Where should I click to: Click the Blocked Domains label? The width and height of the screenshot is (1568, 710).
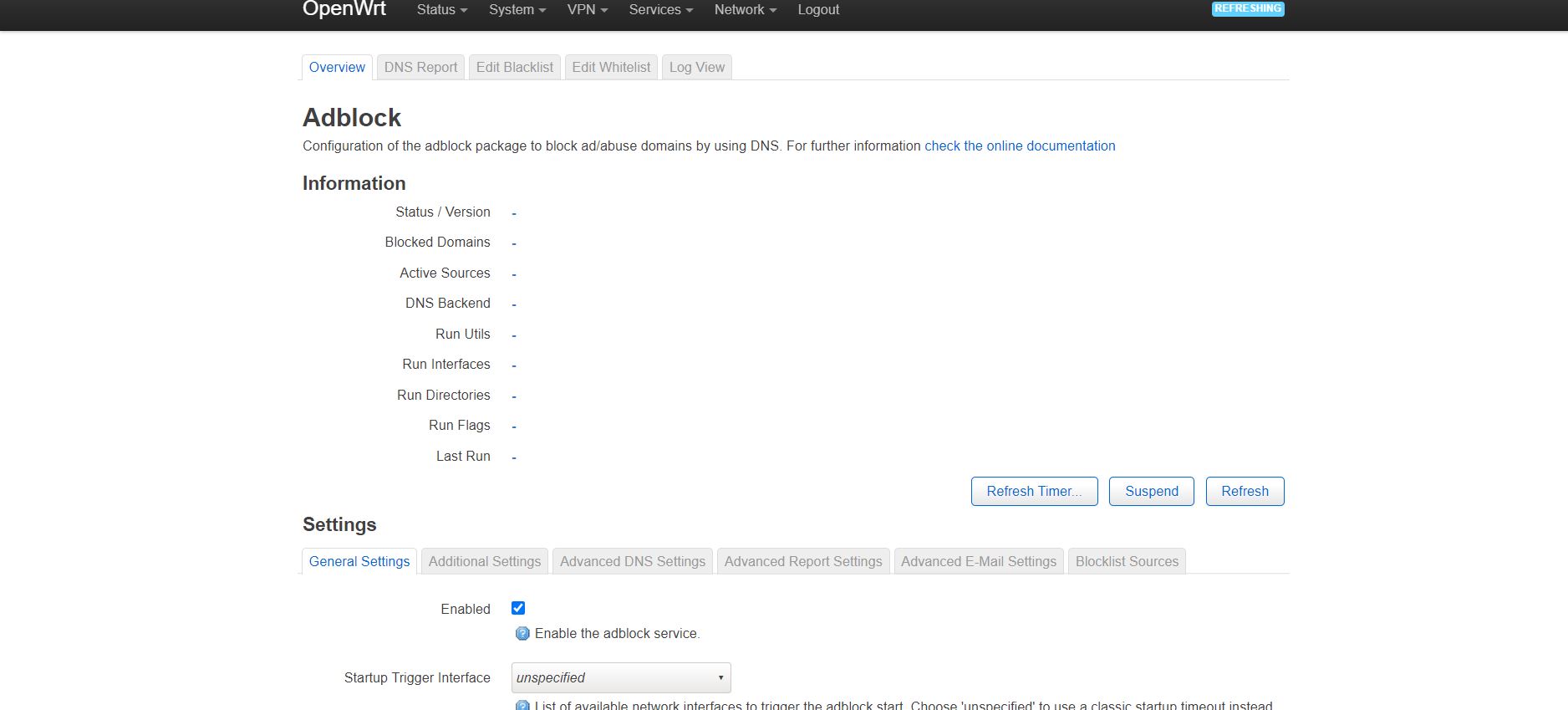tap(437, 242)
